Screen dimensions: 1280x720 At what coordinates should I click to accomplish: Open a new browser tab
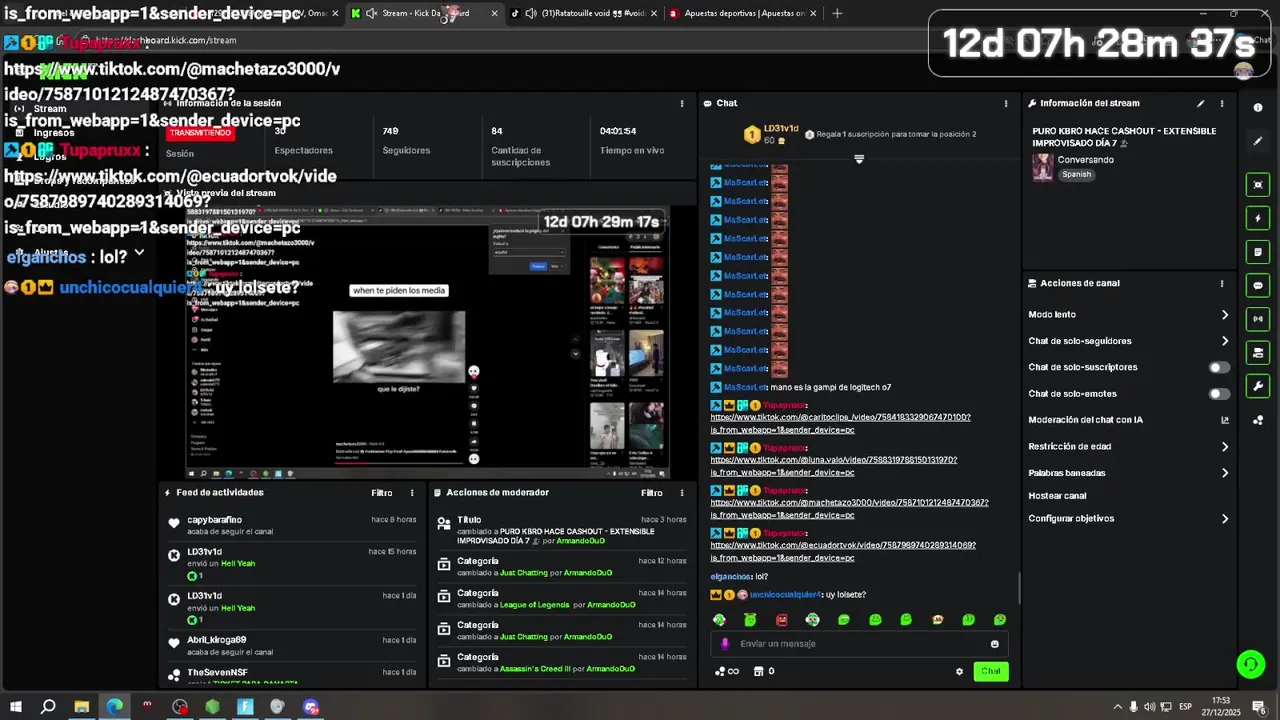pos(837,14)
